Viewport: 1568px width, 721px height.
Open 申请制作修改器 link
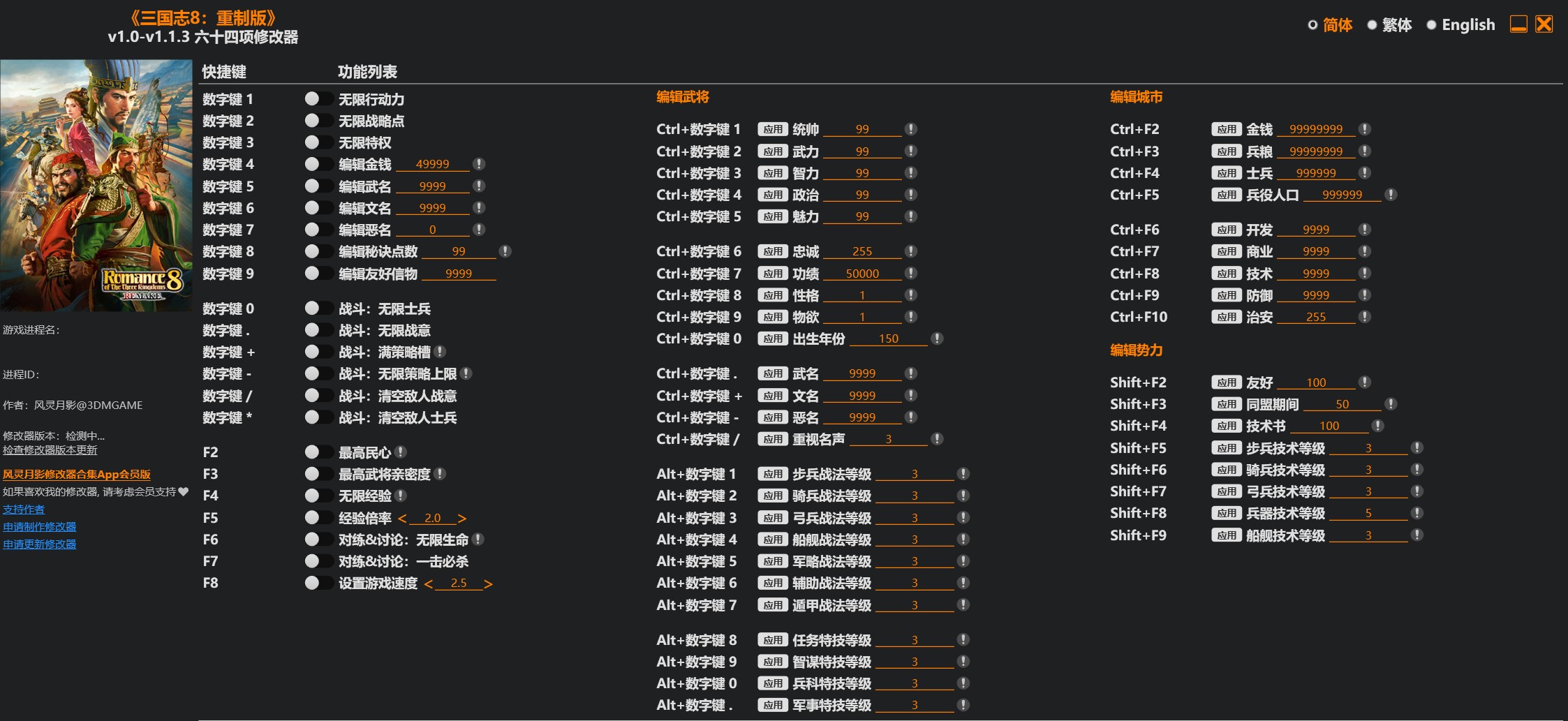[40, 527]
